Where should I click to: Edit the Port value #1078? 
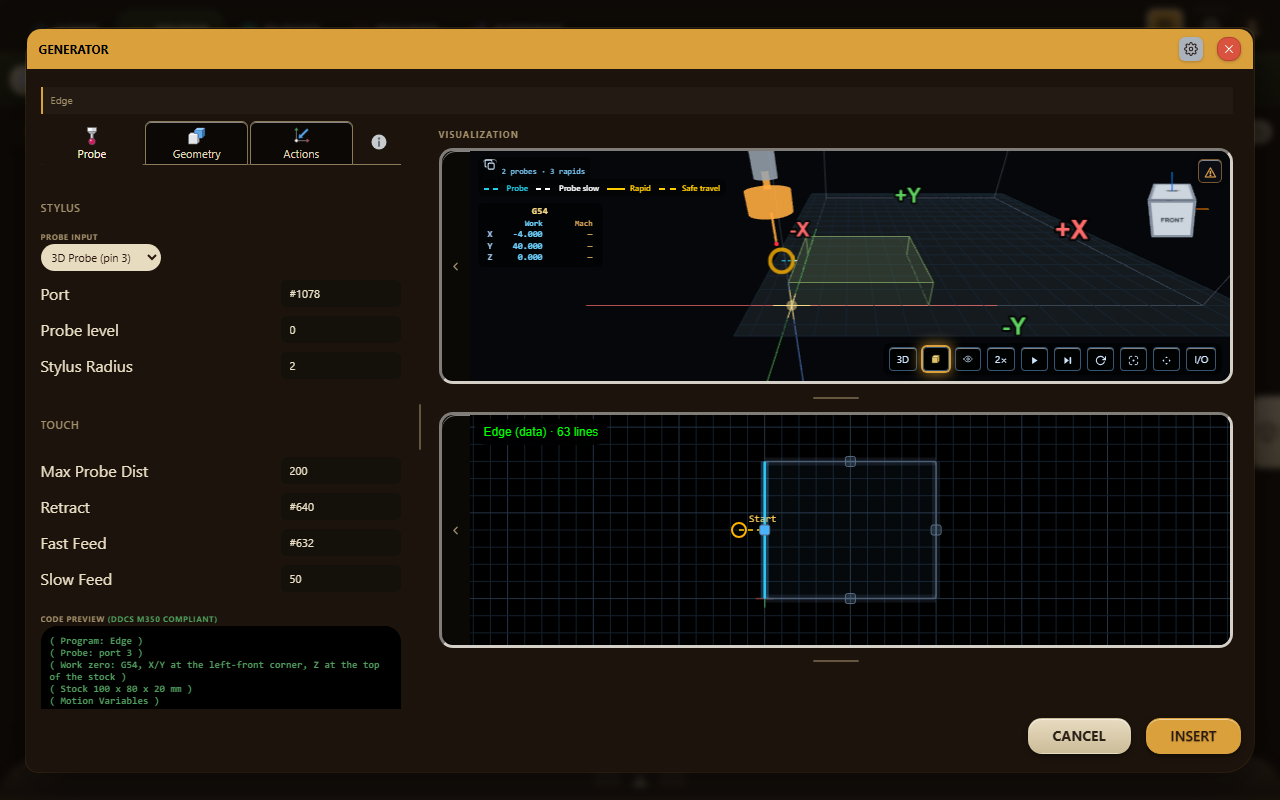pyautogui.click(x=341, y=294)
